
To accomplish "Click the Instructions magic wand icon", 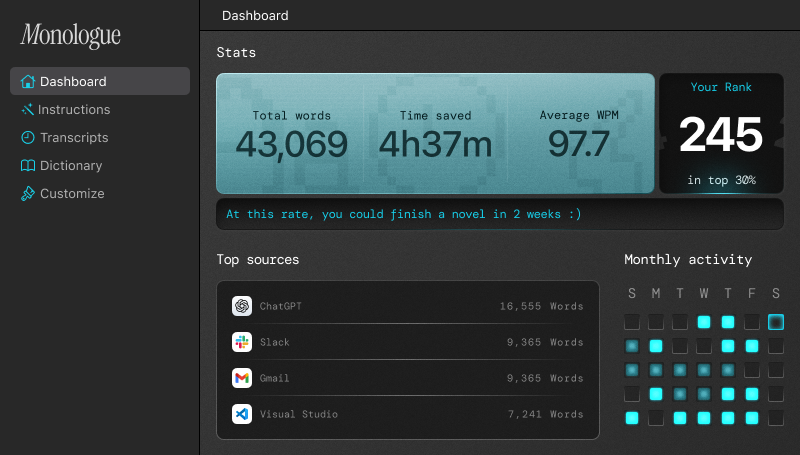I will [28, 110].
